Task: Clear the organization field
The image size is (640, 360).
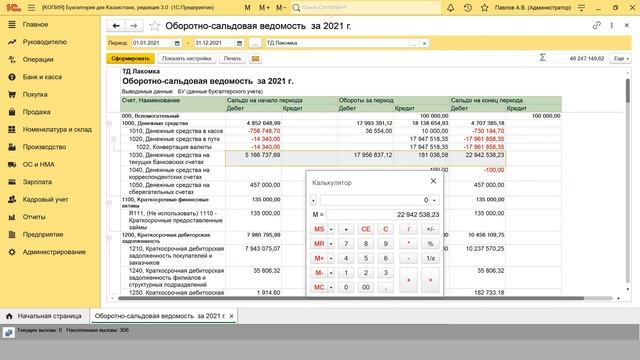Action: tap(424, 43)
